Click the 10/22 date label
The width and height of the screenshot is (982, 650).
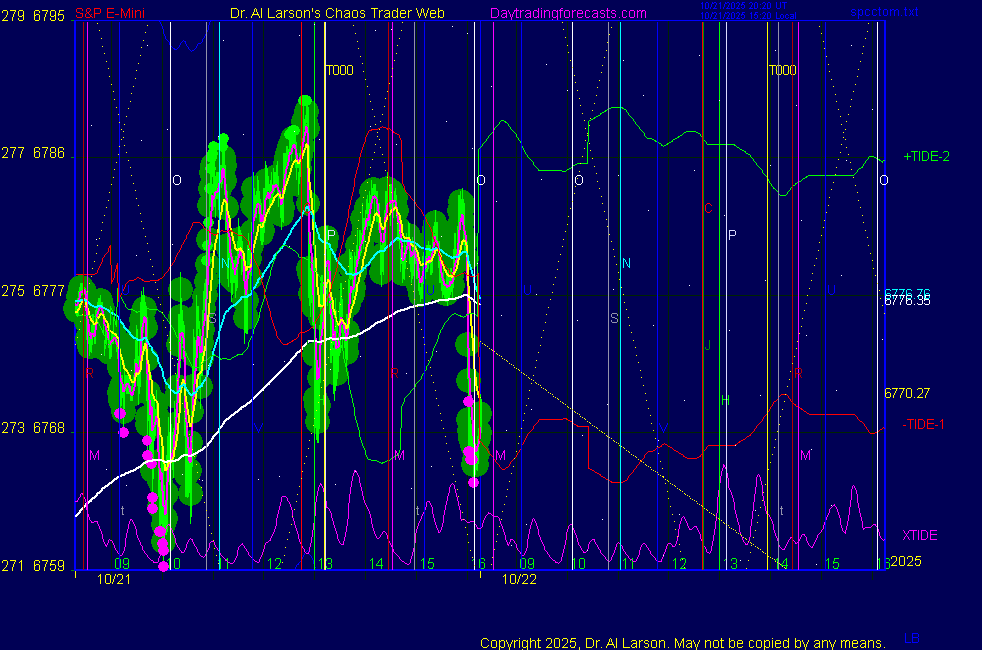[x=519, y=579]
